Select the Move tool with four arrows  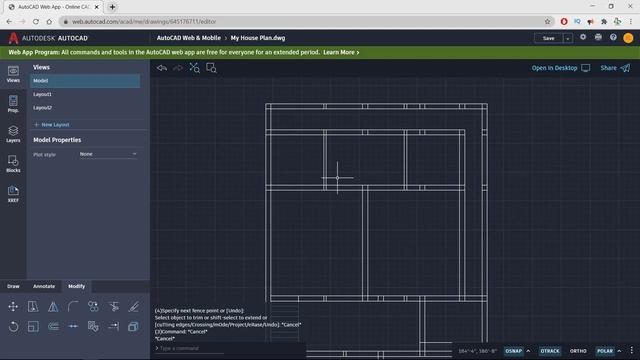pyautogui.click(x=13, y=307)
